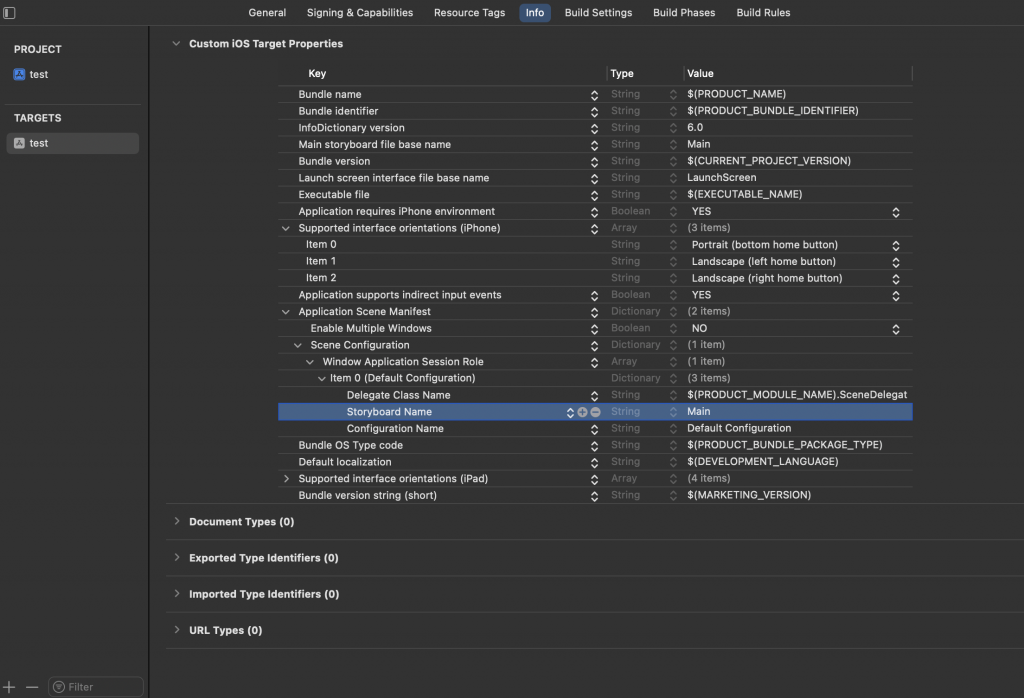Image resolution: width=1024 pixels, height=698 pixels.
Task: Click the plus icon on Storyboard Name row
Action: pos(582,412)
